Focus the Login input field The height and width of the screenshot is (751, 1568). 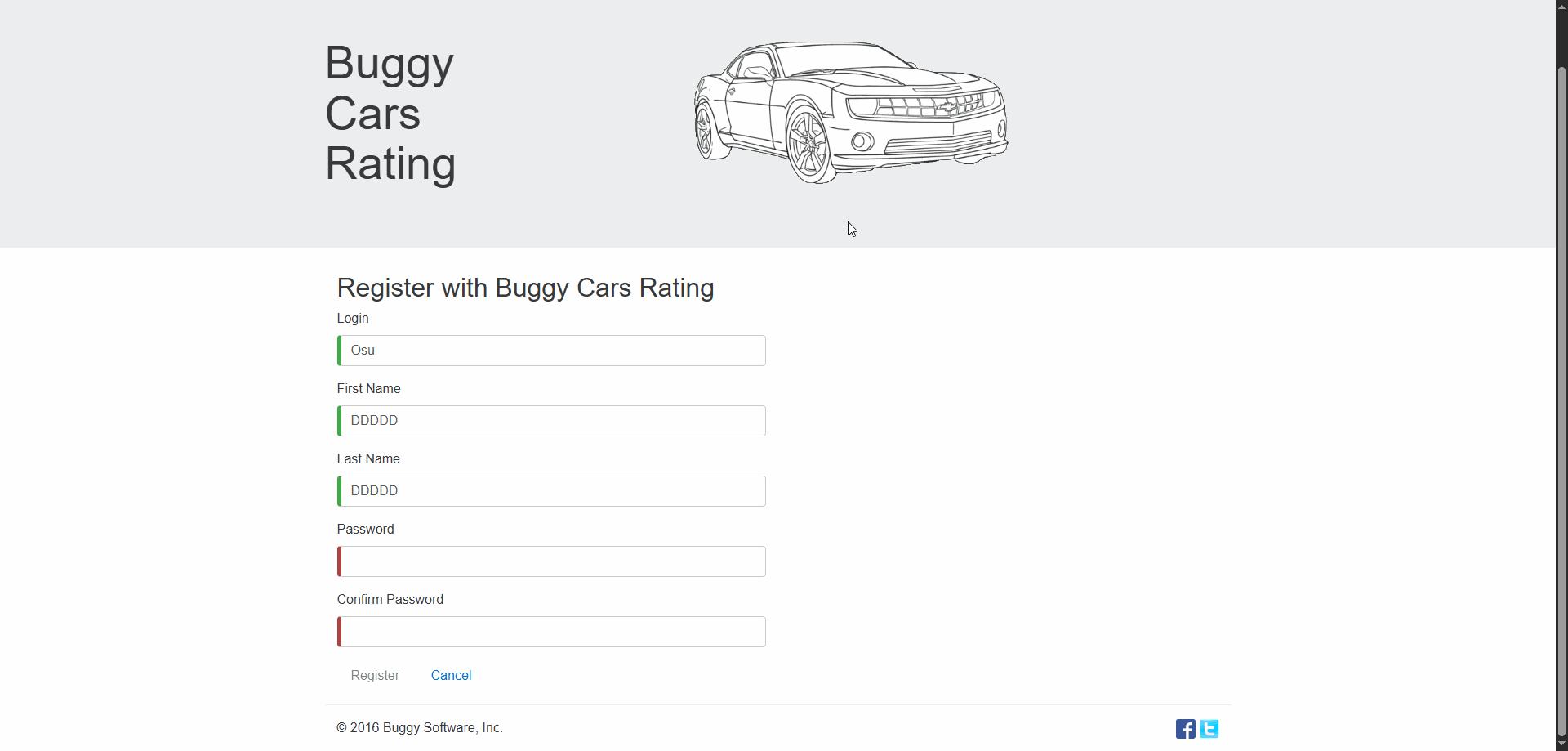(552, 351)
